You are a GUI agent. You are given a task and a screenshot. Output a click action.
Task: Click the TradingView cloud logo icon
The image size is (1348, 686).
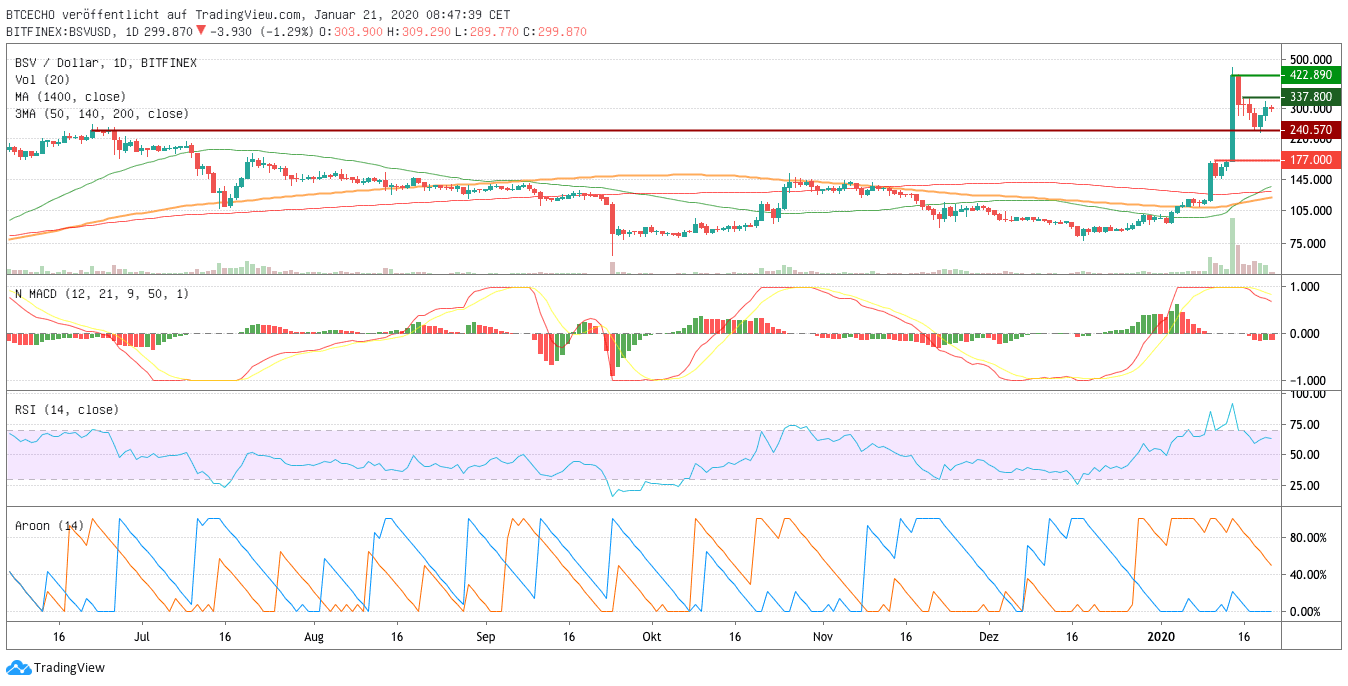[18, 668]
